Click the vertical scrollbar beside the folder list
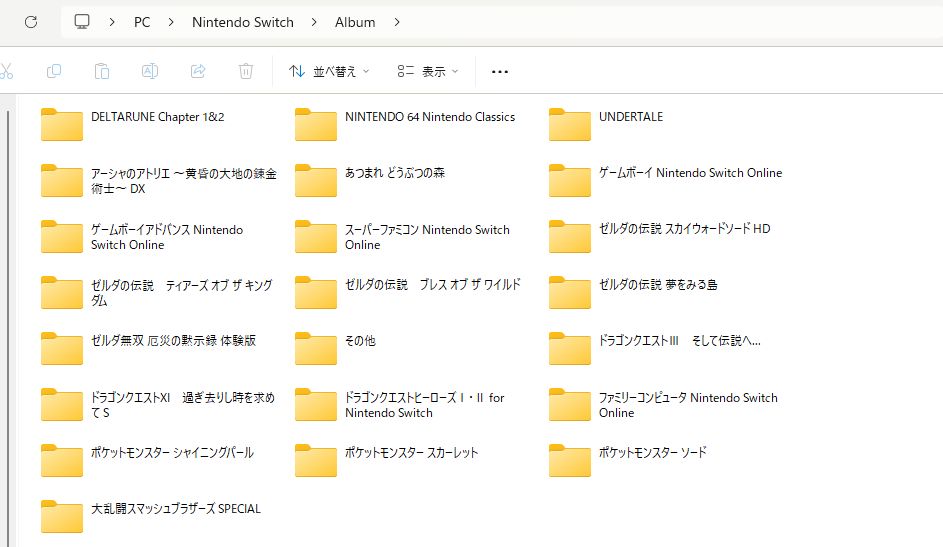The width and height of the screenshot is (943, 547). (8, 328)
